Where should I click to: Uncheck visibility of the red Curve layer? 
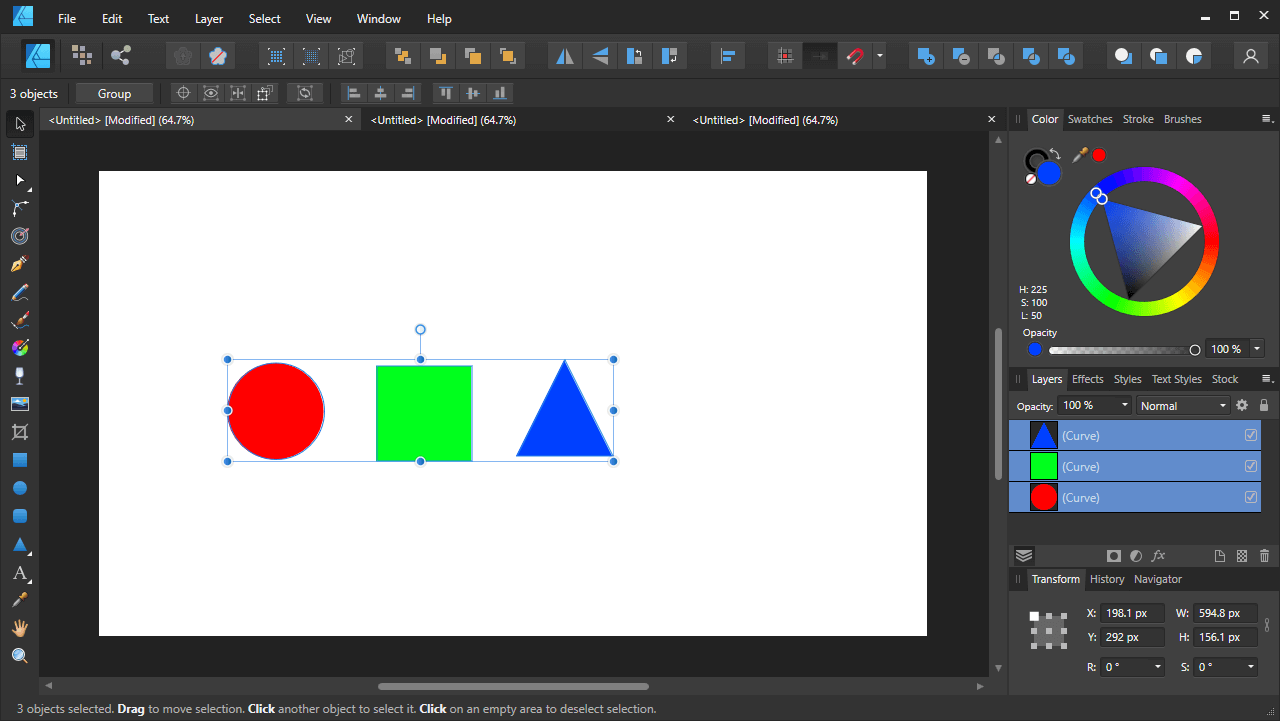coord(1251,497)
